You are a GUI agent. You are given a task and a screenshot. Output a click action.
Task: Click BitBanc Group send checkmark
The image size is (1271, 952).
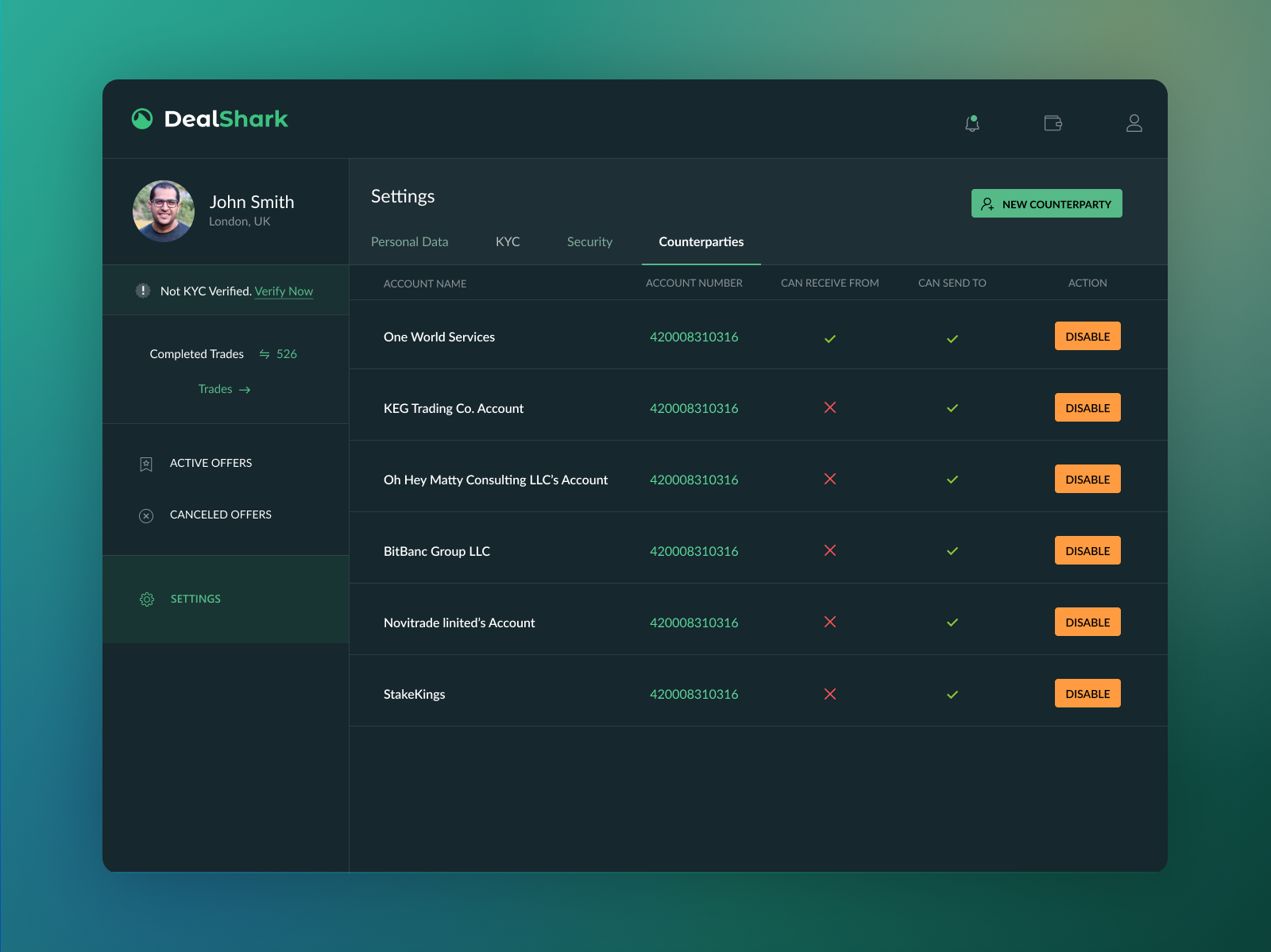[x=952, y=551]
